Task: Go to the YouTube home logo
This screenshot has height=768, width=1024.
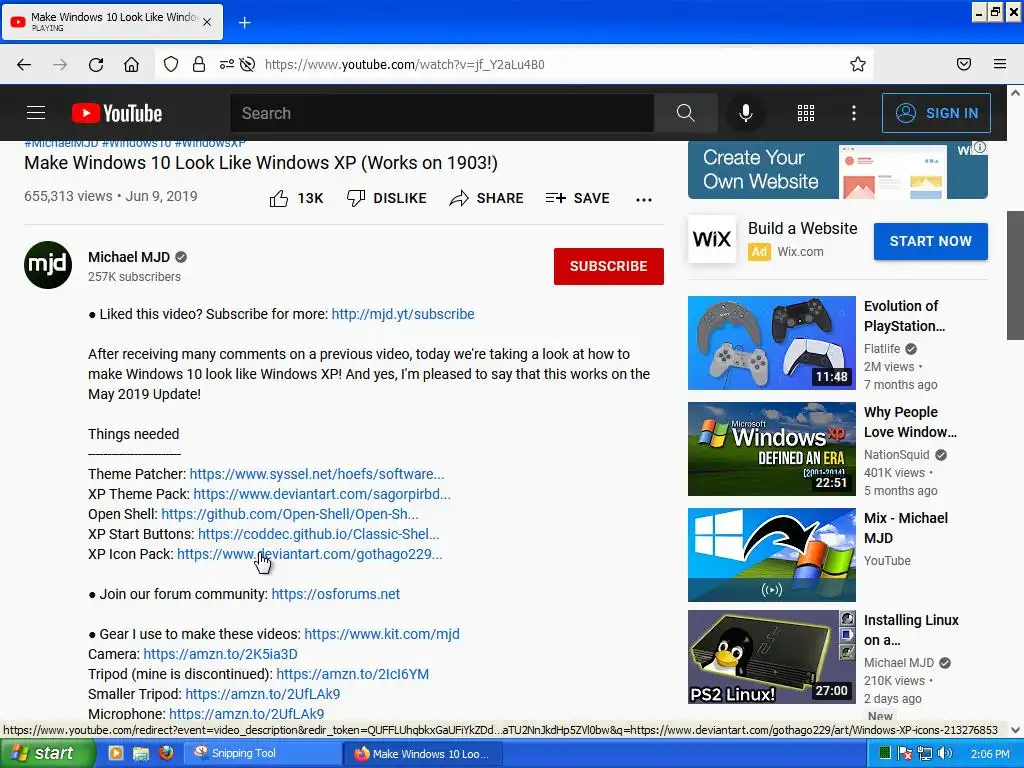Action: (117, 113)
